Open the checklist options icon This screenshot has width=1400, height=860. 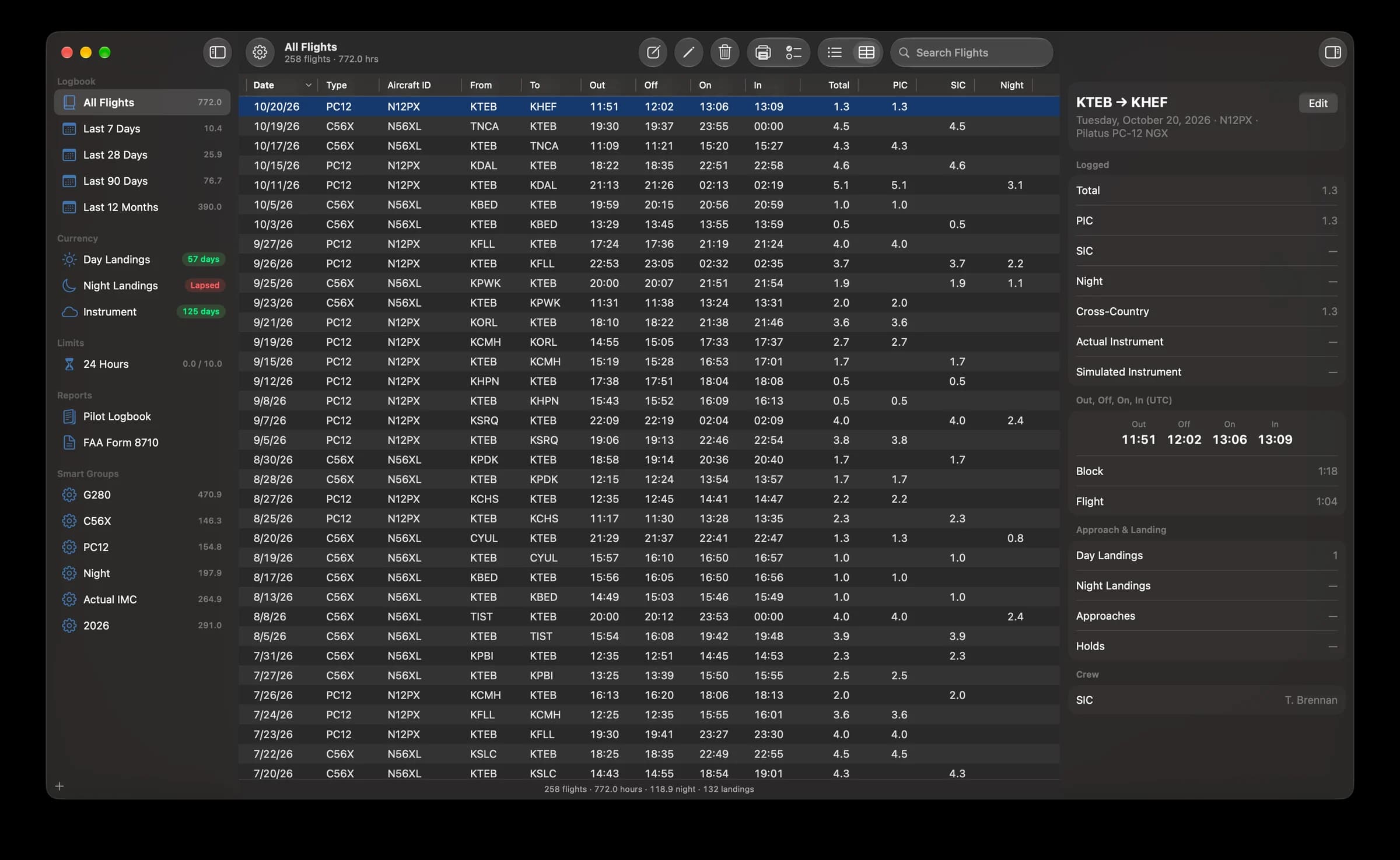click(x=793, y=52)
